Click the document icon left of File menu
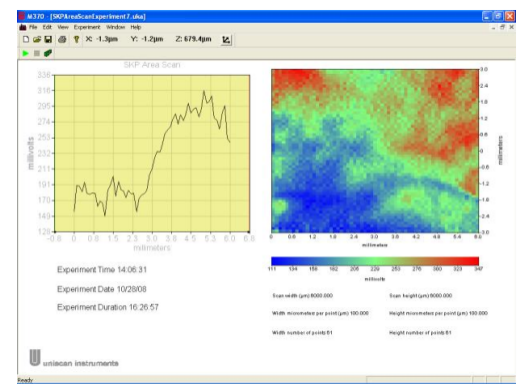 click(x=22, y=27)
